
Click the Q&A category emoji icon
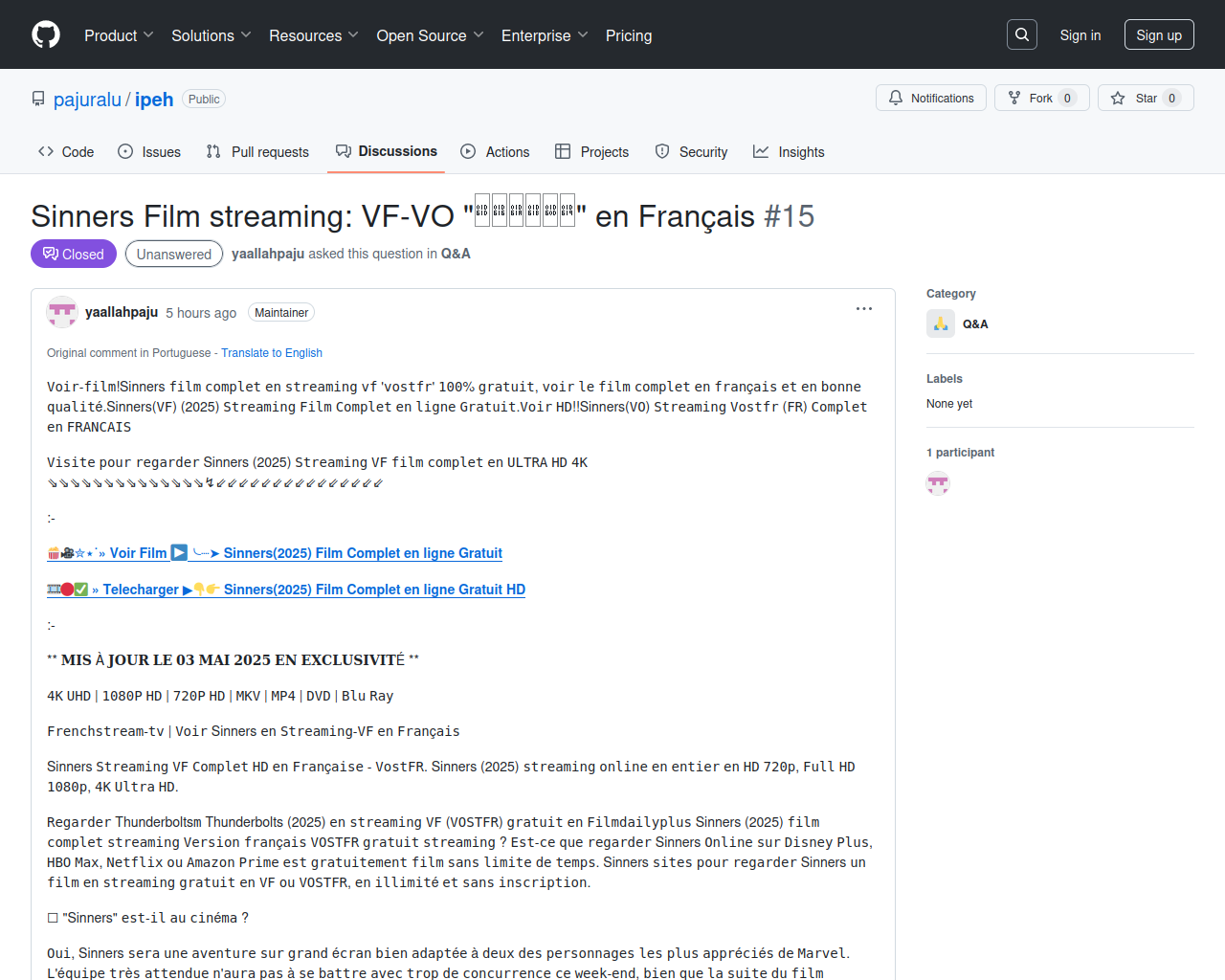[x=941, y=323]
